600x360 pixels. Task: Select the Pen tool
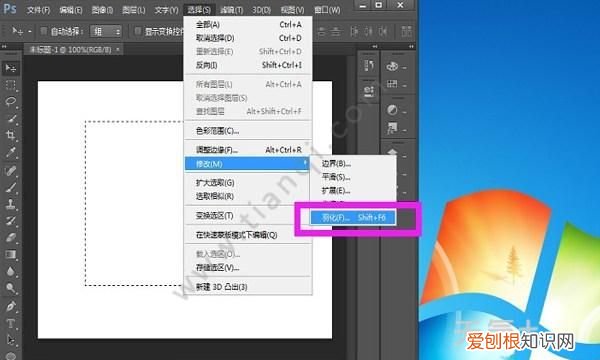11,306
